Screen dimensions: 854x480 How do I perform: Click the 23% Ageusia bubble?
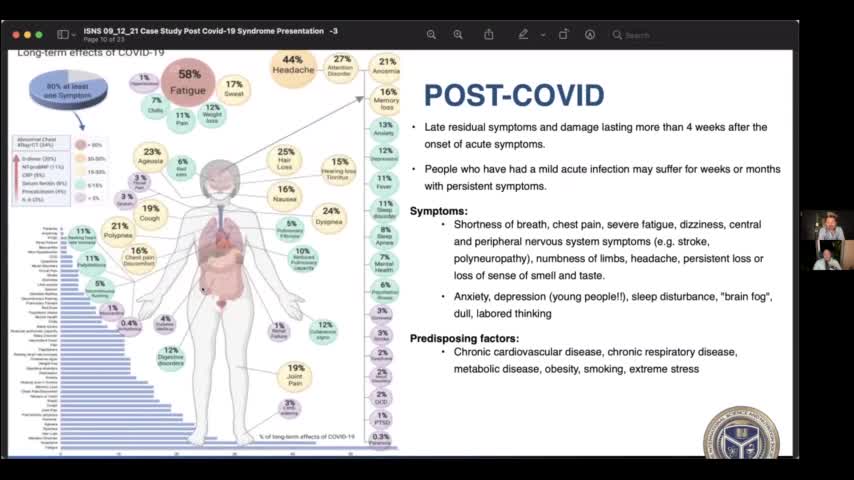[x=151, y=156]
